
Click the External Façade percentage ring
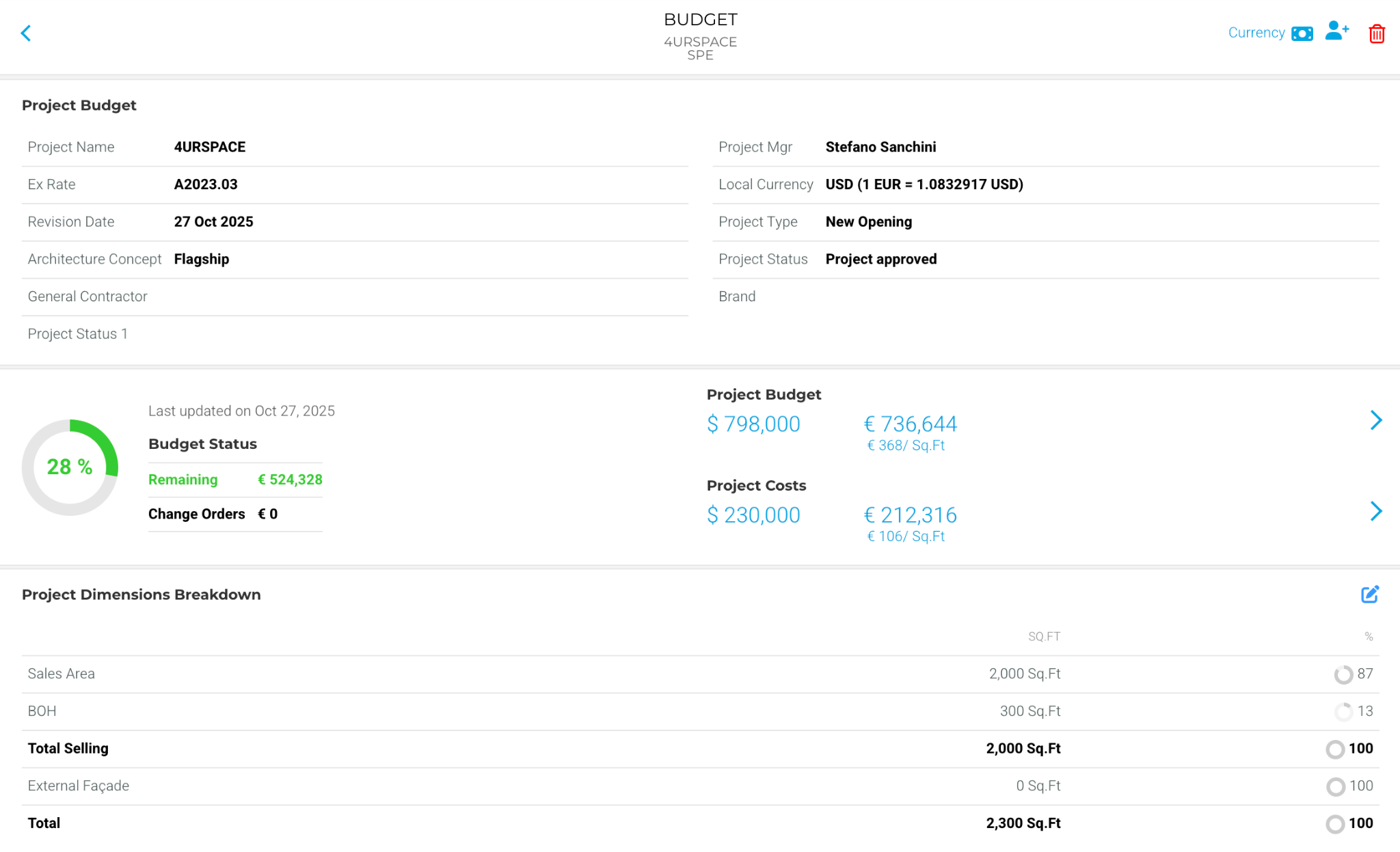pyautogui.click(x=1334, y=787)
